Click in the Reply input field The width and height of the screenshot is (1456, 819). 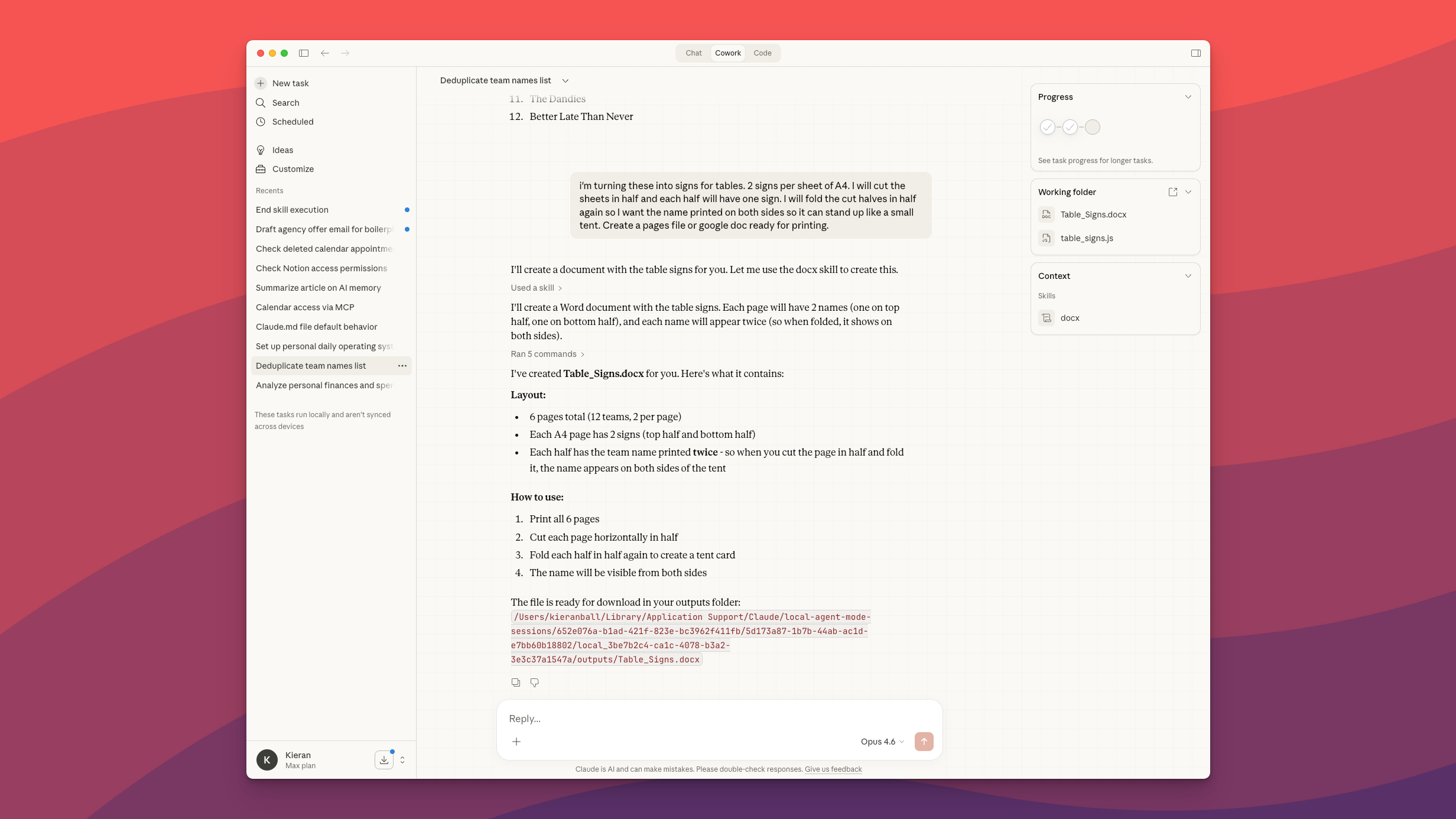(719, 719)
